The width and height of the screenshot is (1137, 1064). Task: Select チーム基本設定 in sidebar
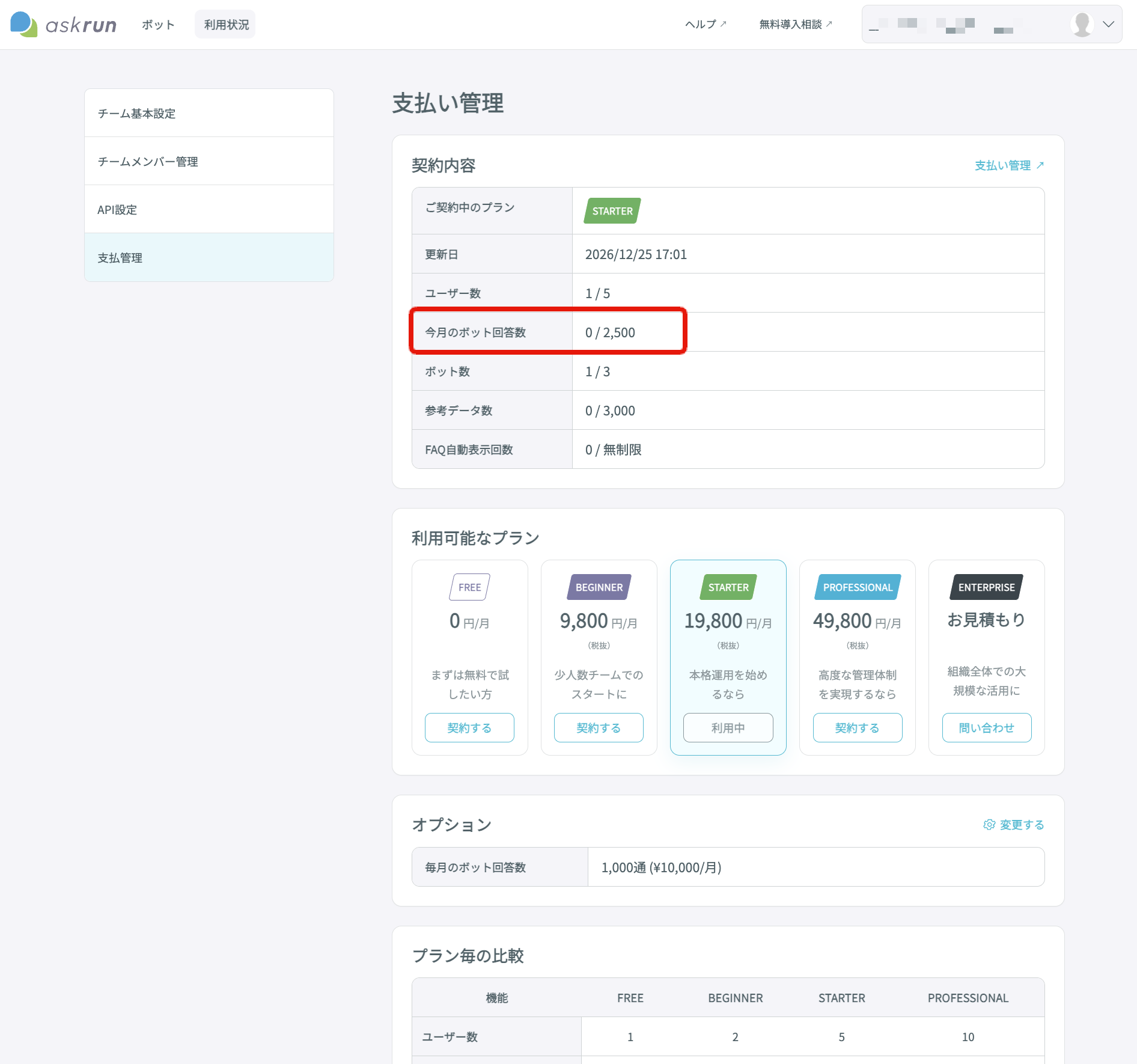click(209, 113)
